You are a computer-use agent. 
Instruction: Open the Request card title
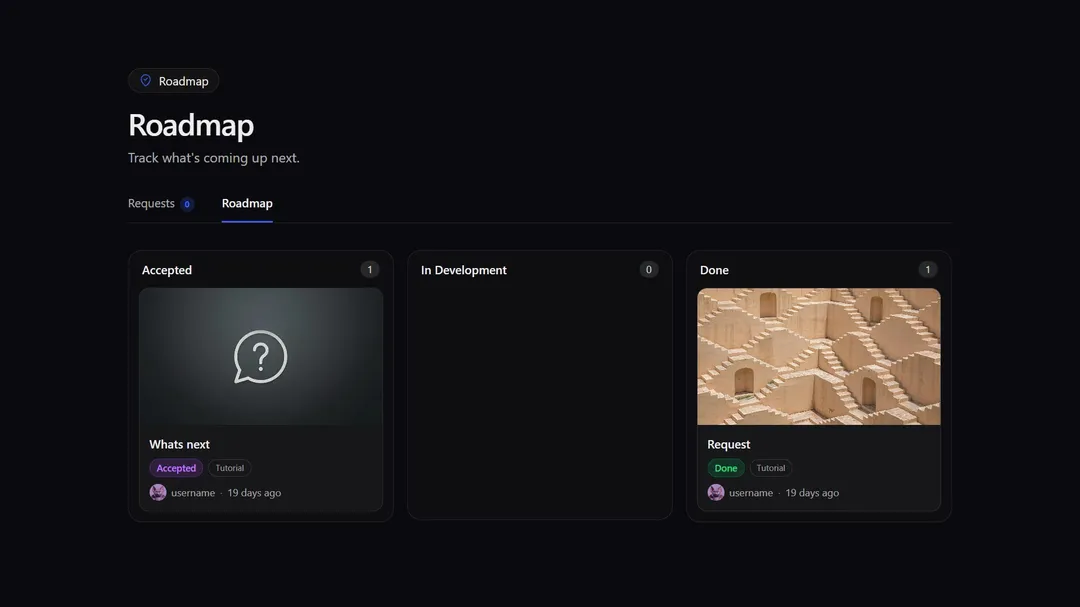coord(729,444)
